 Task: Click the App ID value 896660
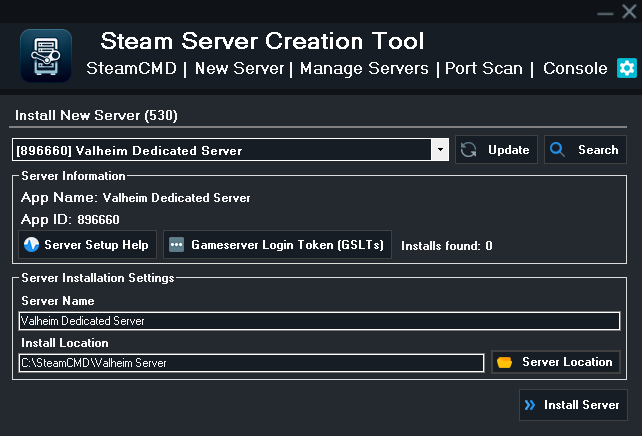click(98, 220)
